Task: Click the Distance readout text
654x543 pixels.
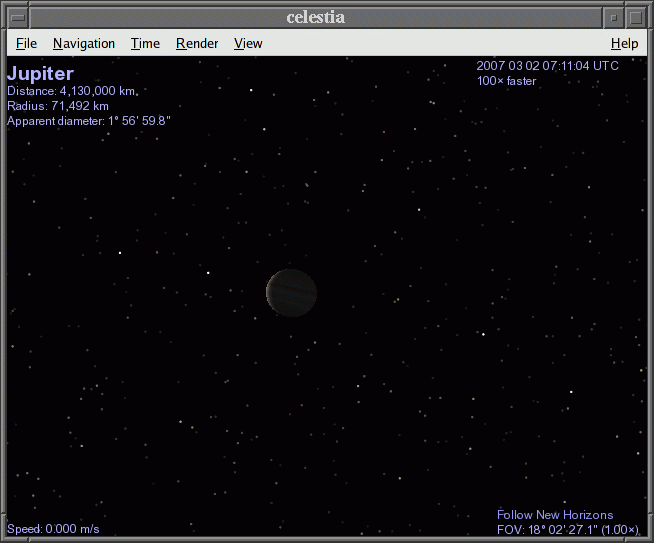Action: click(71, 91)
